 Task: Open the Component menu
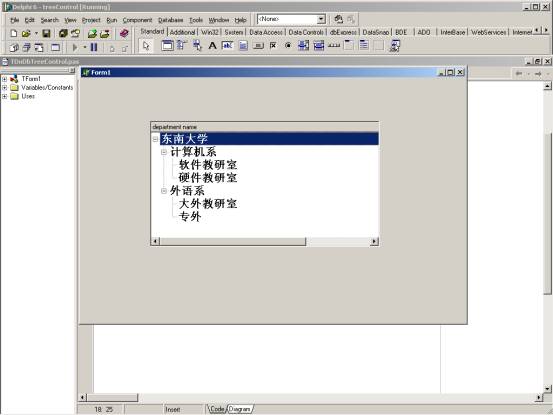tap(137, 20)
